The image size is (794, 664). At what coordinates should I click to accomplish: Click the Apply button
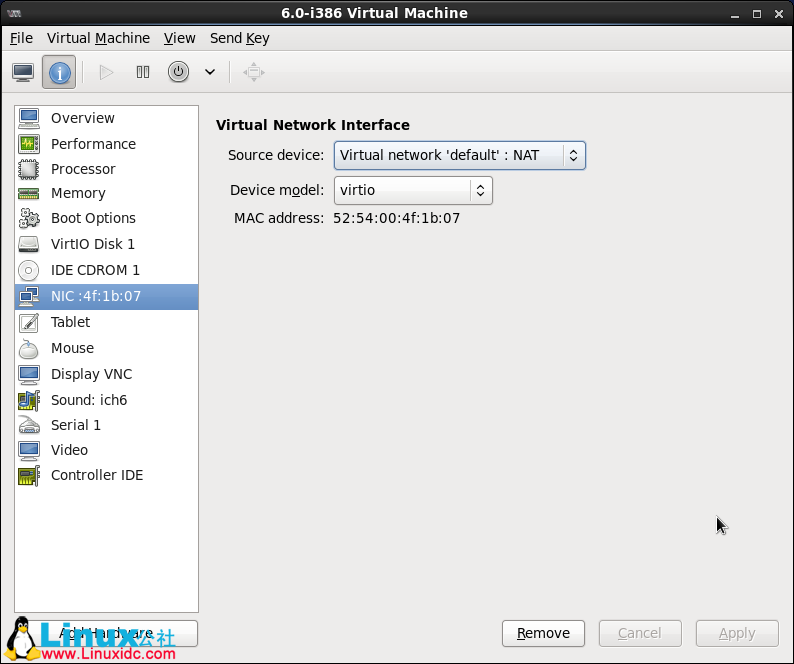pos(737,634)
